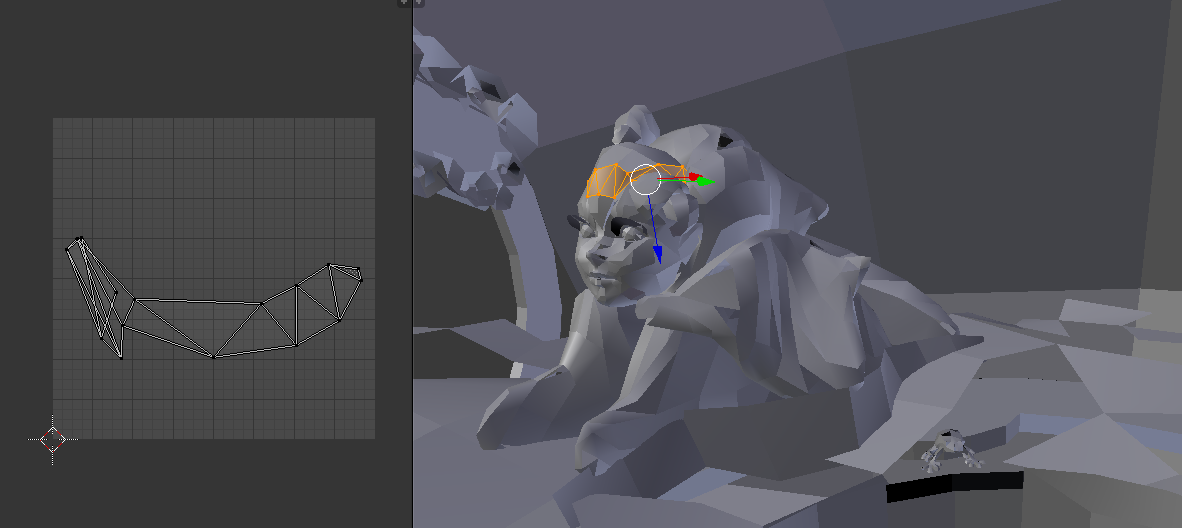This screenshot has width=1182, height=528.
Task: Grab the green Y-axis manipulator arrow
Action: coord(706,181)
